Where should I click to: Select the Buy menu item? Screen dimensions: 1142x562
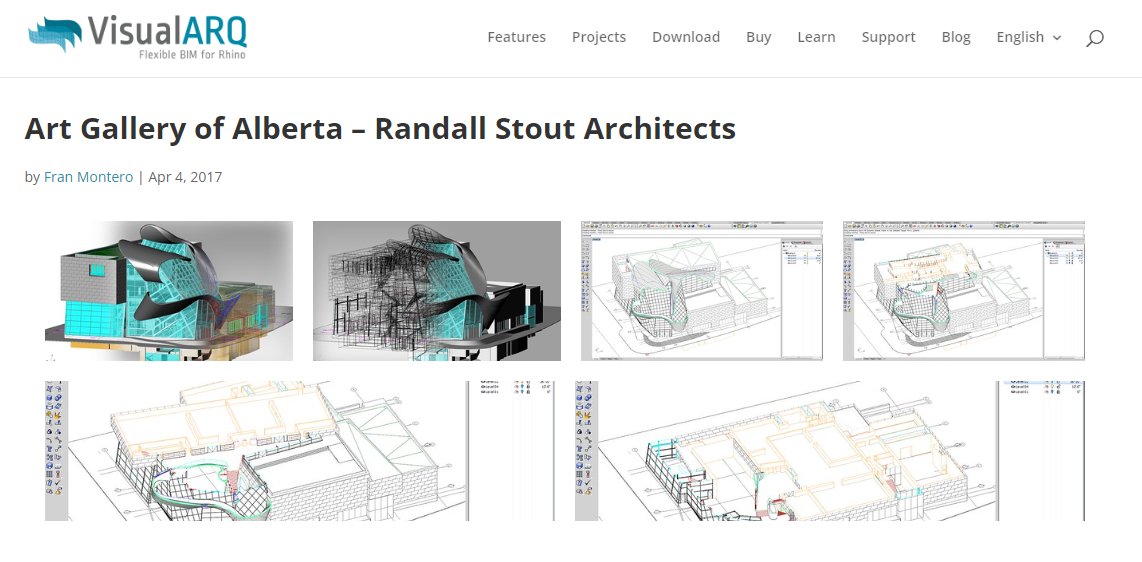click(758, 37)
